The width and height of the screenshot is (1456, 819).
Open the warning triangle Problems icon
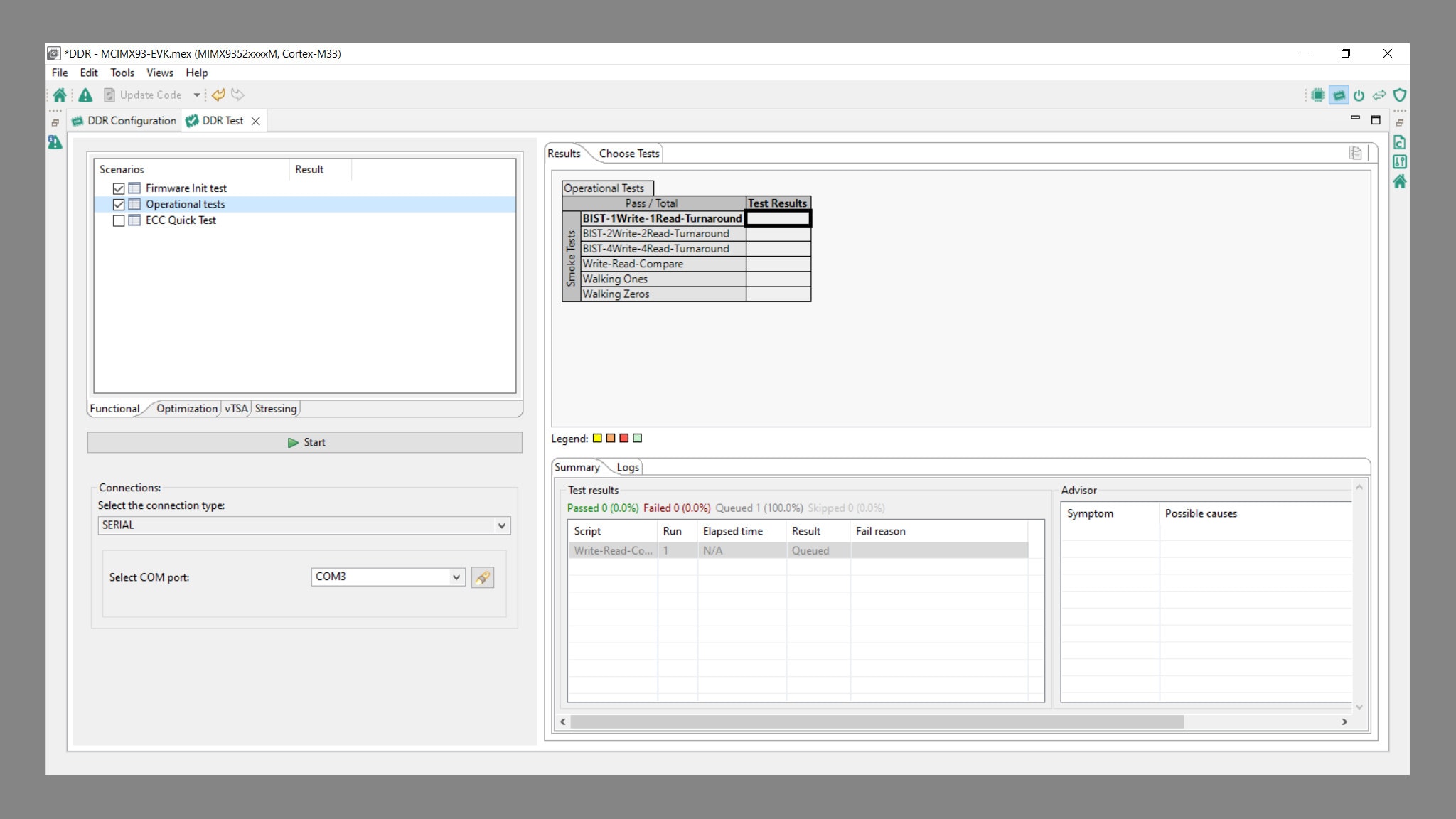tap(85, 95)
